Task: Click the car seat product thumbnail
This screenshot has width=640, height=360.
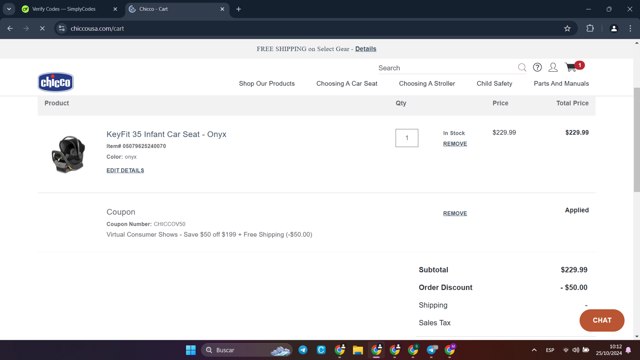Action: pos(68,154)
